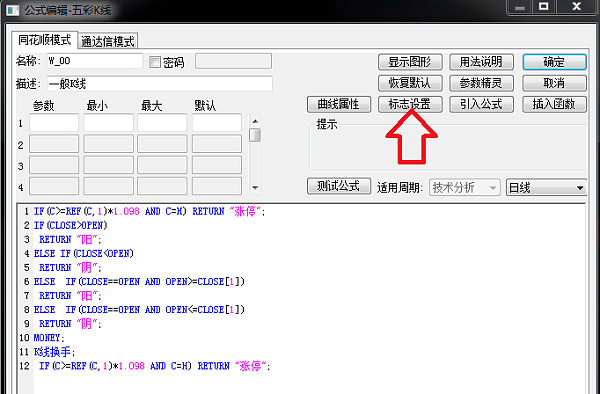
Task: Open 用法说明 usage notes
Action: click(481, 62)
